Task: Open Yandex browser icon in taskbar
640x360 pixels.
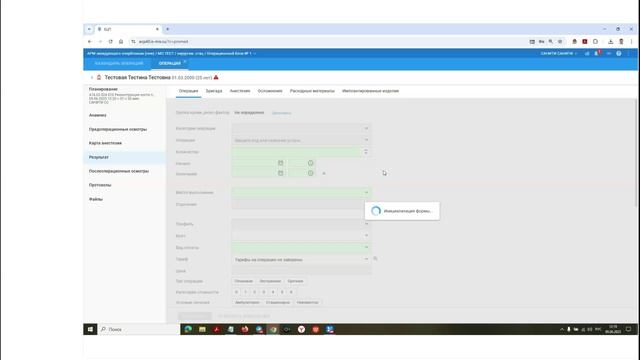Action: 301,329
